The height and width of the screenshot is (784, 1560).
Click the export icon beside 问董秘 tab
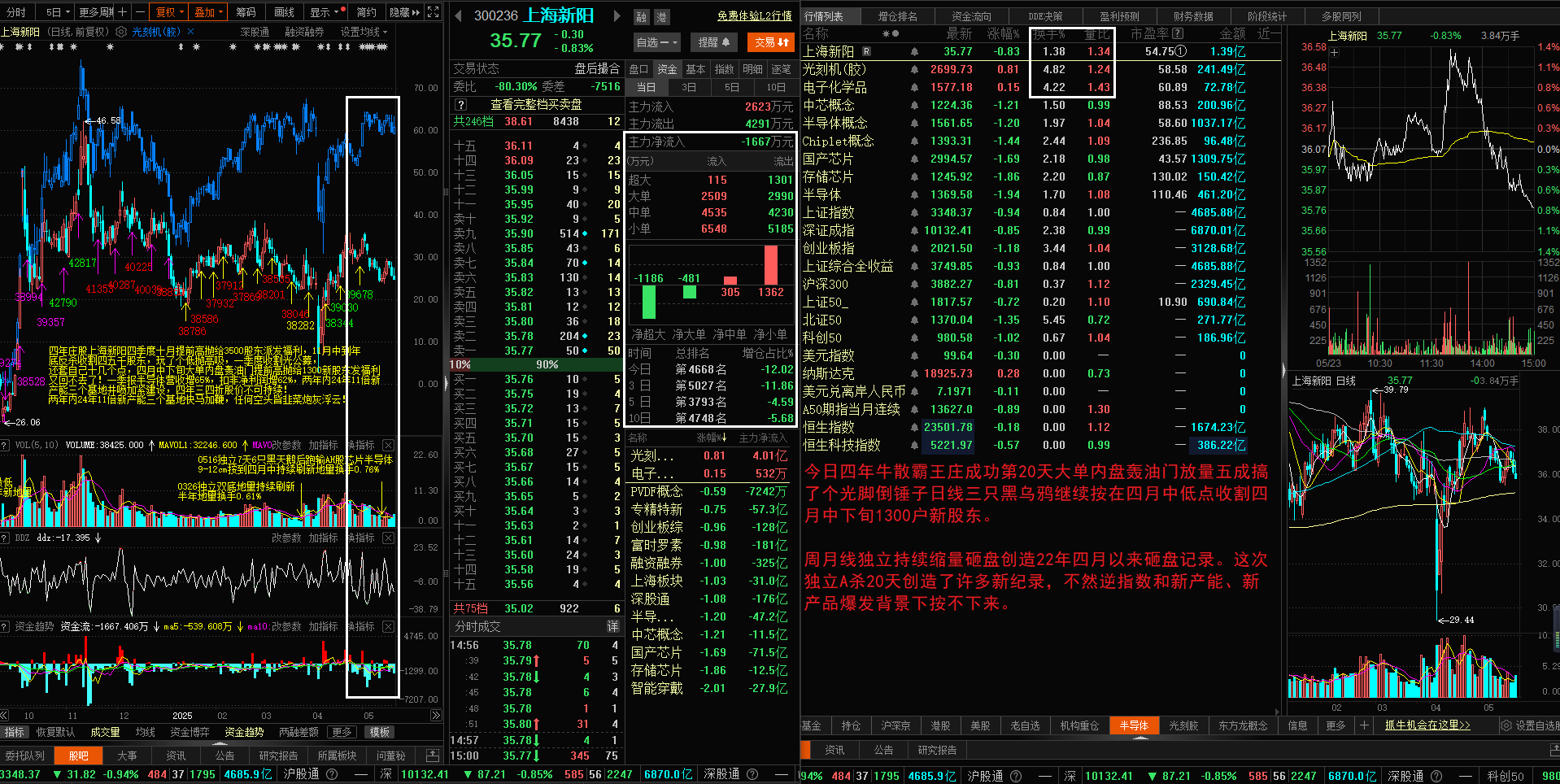pyautogui.click(x=433, y=756)
